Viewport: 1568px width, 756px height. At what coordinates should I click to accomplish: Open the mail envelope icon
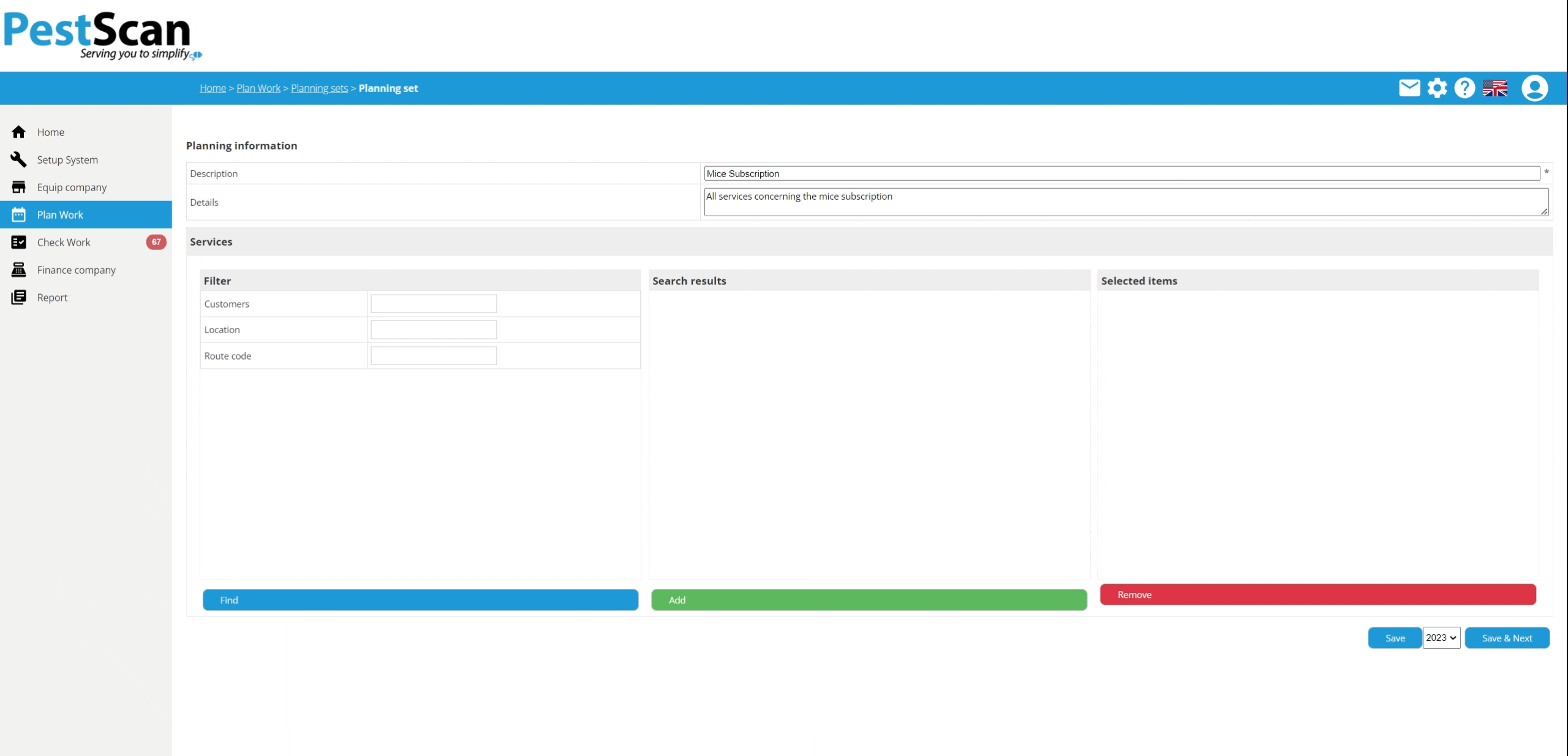[x=1409, y=88]
